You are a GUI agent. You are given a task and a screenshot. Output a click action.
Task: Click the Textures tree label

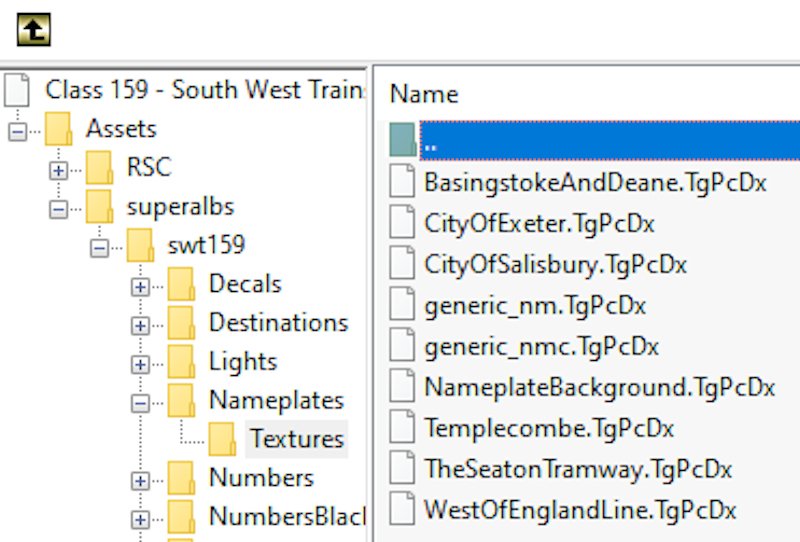(x=296, y=439)
